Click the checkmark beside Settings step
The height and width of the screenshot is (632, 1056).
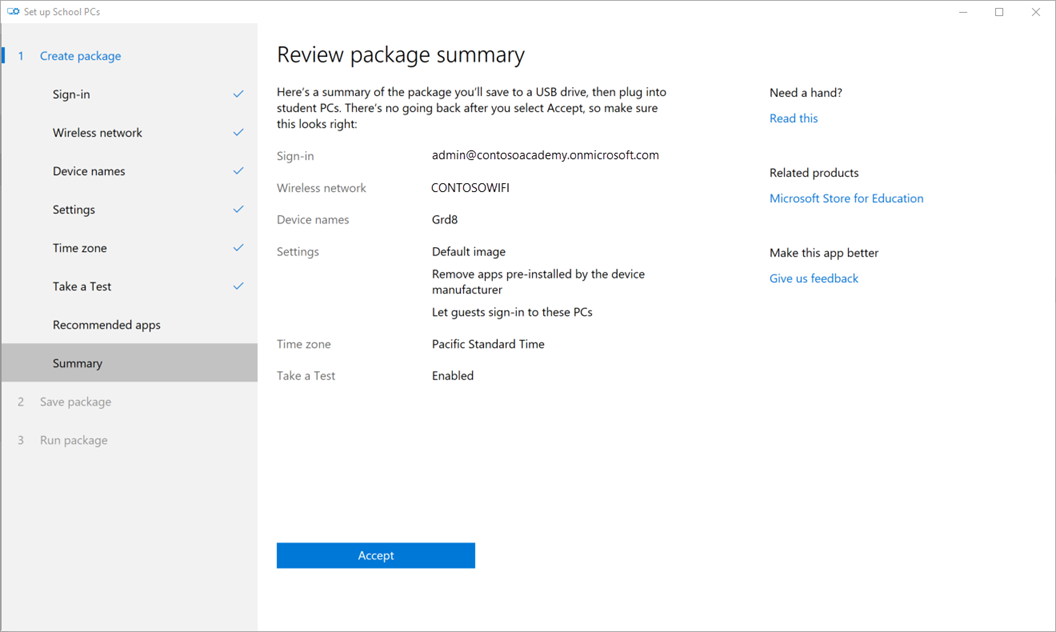click(238, 210)
